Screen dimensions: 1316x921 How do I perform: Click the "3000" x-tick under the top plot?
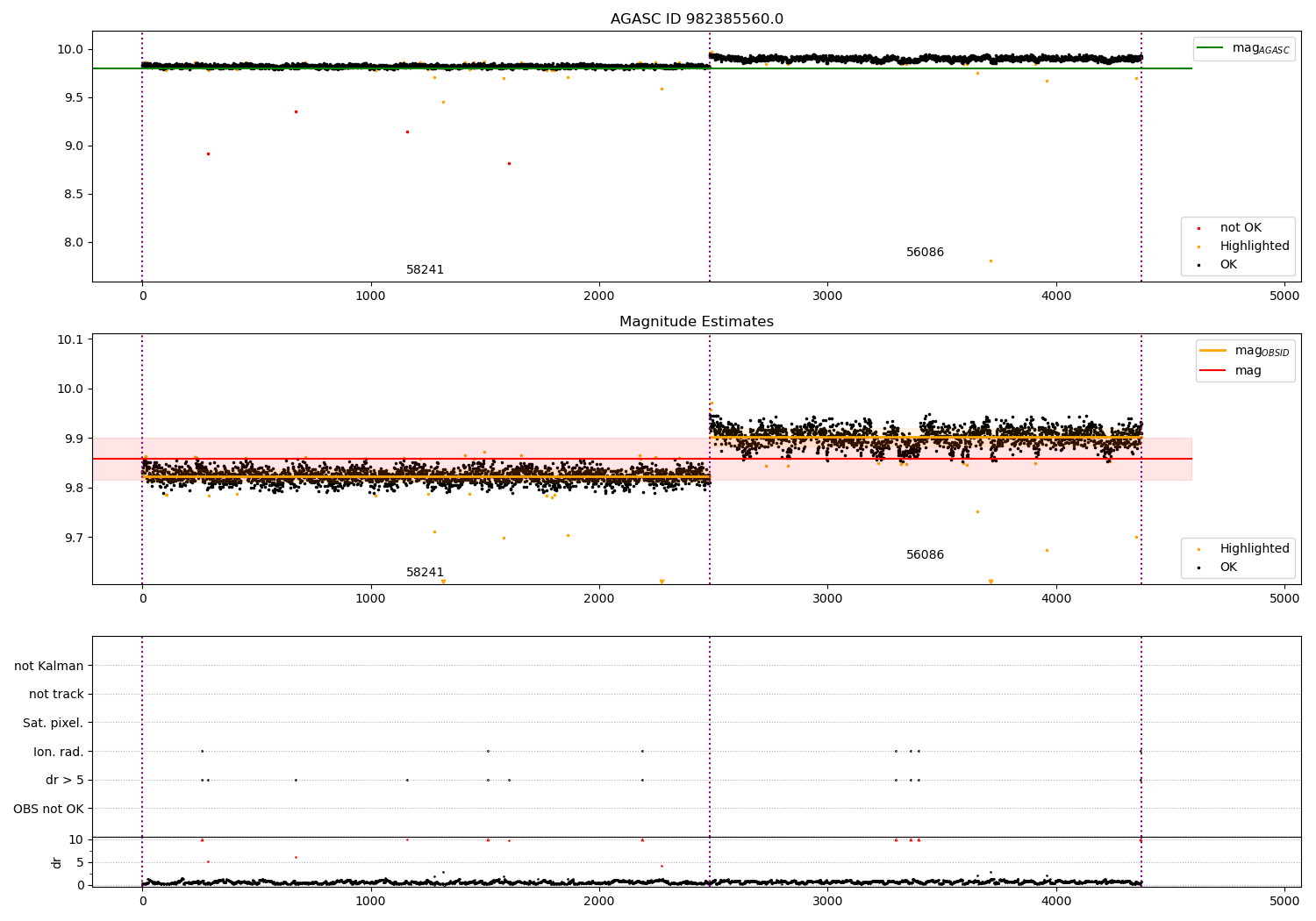click(x=827, y=296)
